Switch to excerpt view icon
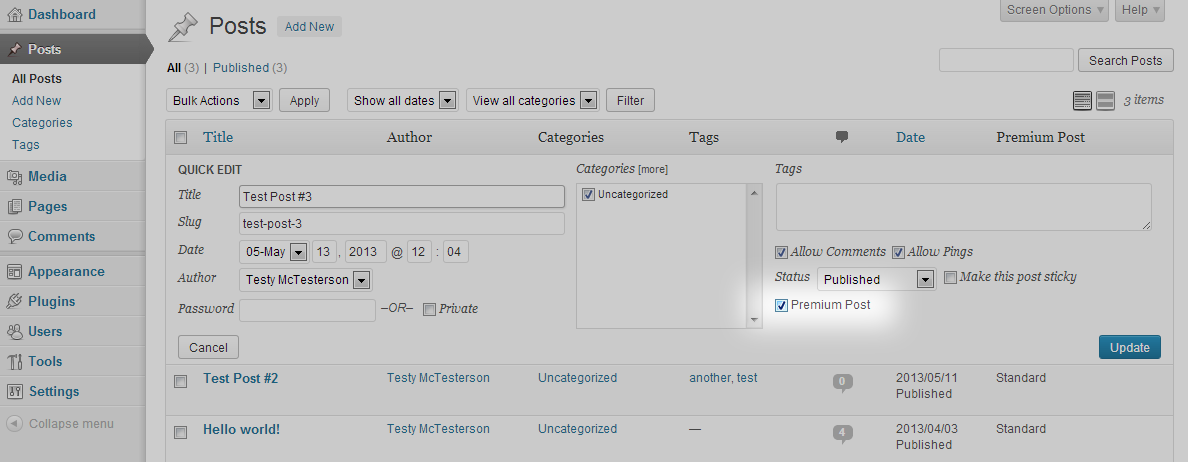This screenshot has height=462, width=1188. pyautogui.click(x=1105, y=100)
